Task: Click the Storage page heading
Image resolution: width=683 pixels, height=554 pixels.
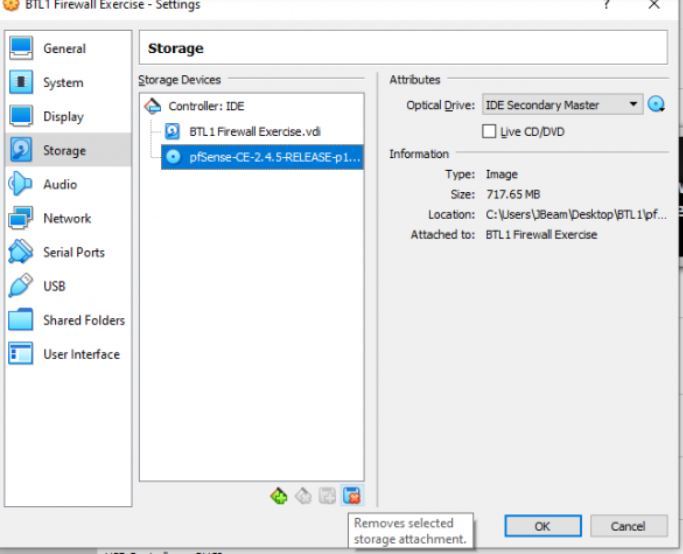Action: point(176,48)
